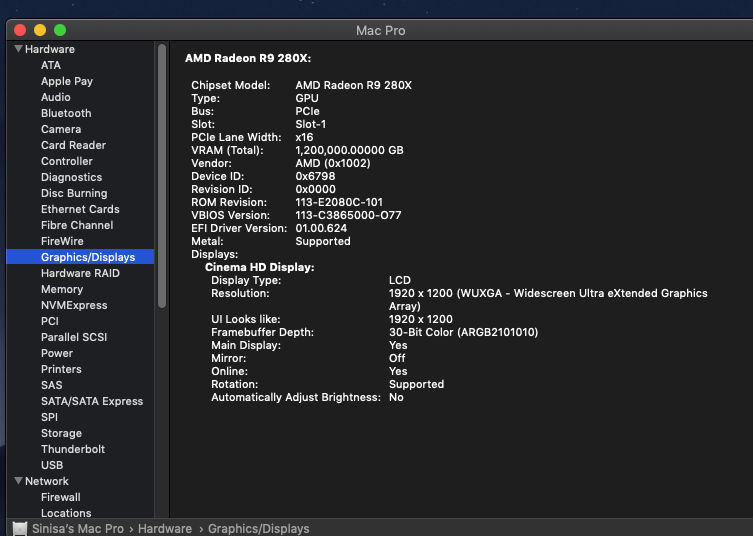Open Diagnostics in the sidebar
Viewport: 753px width, 536px height.
point(72,177)
